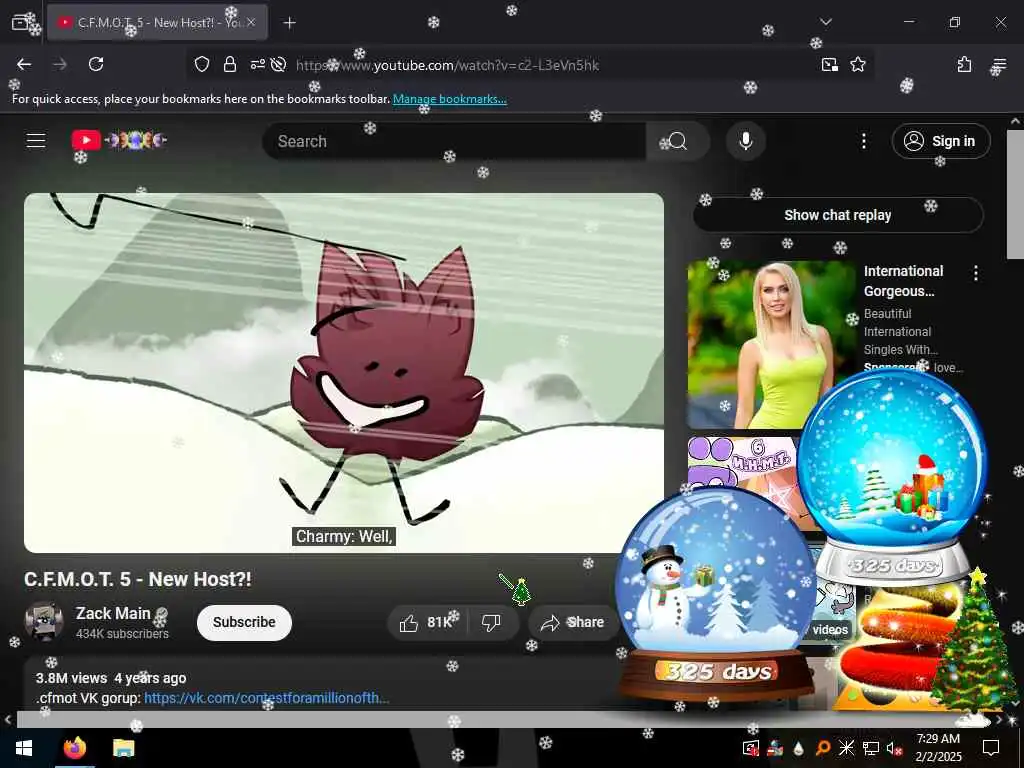Image resolution: width=1024 pixels, height=768 pixels.
Task: Open Zack Main channel name
Action: click(x=113, y=613)
